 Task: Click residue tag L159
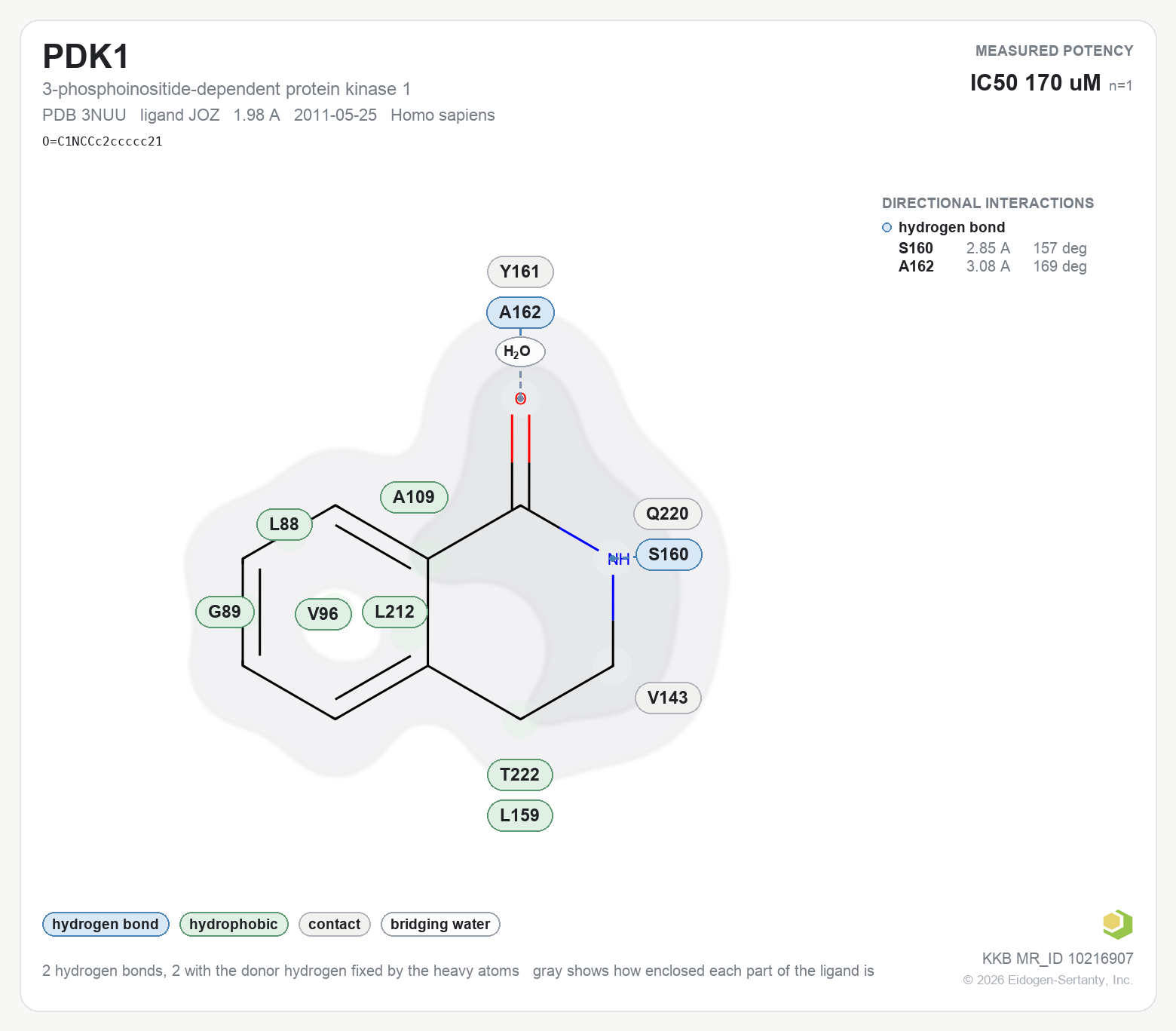(520, 815)
